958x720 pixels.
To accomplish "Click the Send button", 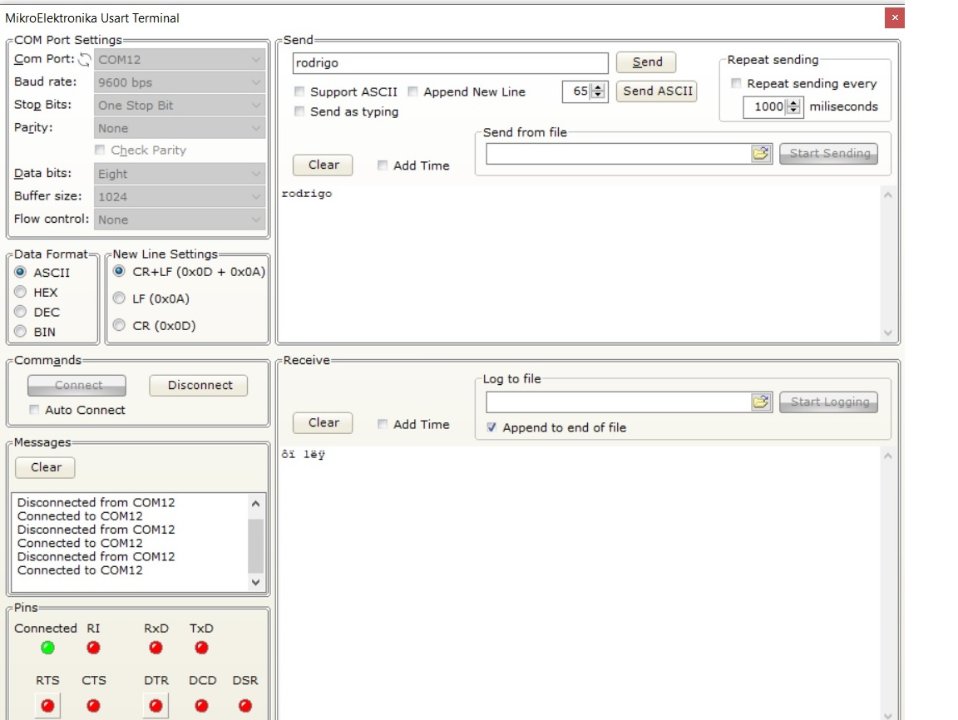I will (x=646, y=62).
